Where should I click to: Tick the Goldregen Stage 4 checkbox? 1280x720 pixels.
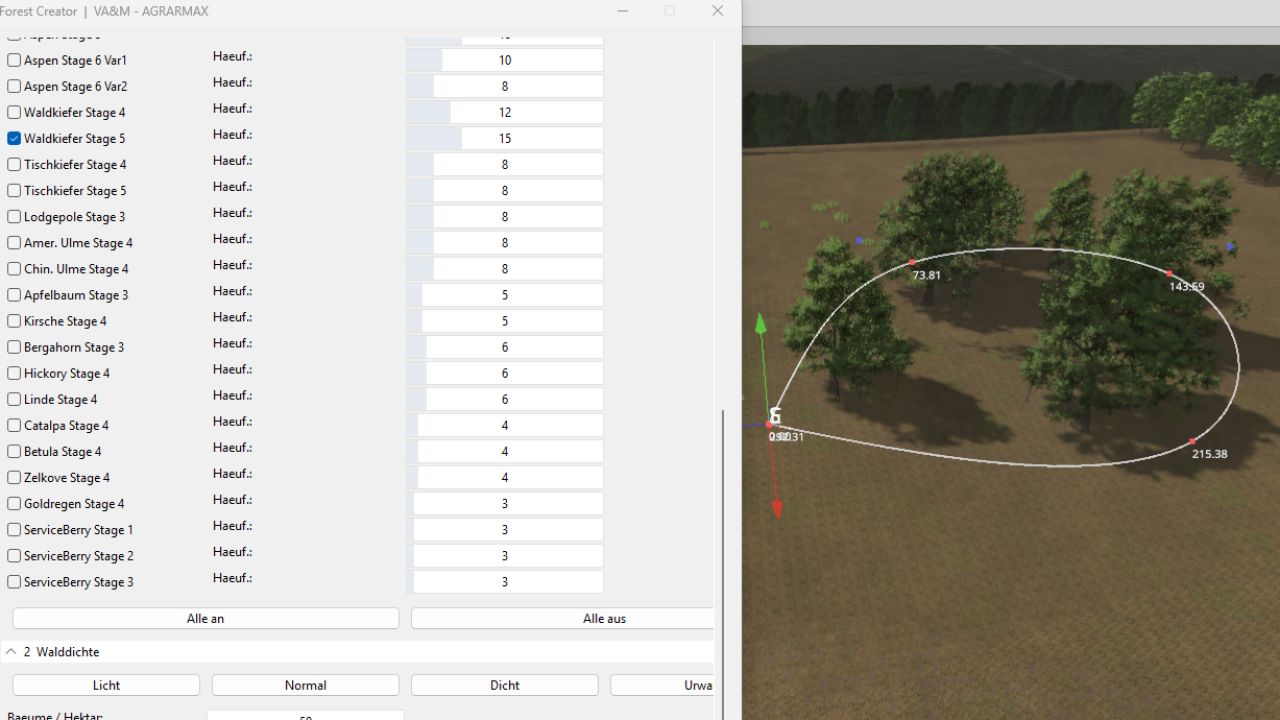click(14, 504)
